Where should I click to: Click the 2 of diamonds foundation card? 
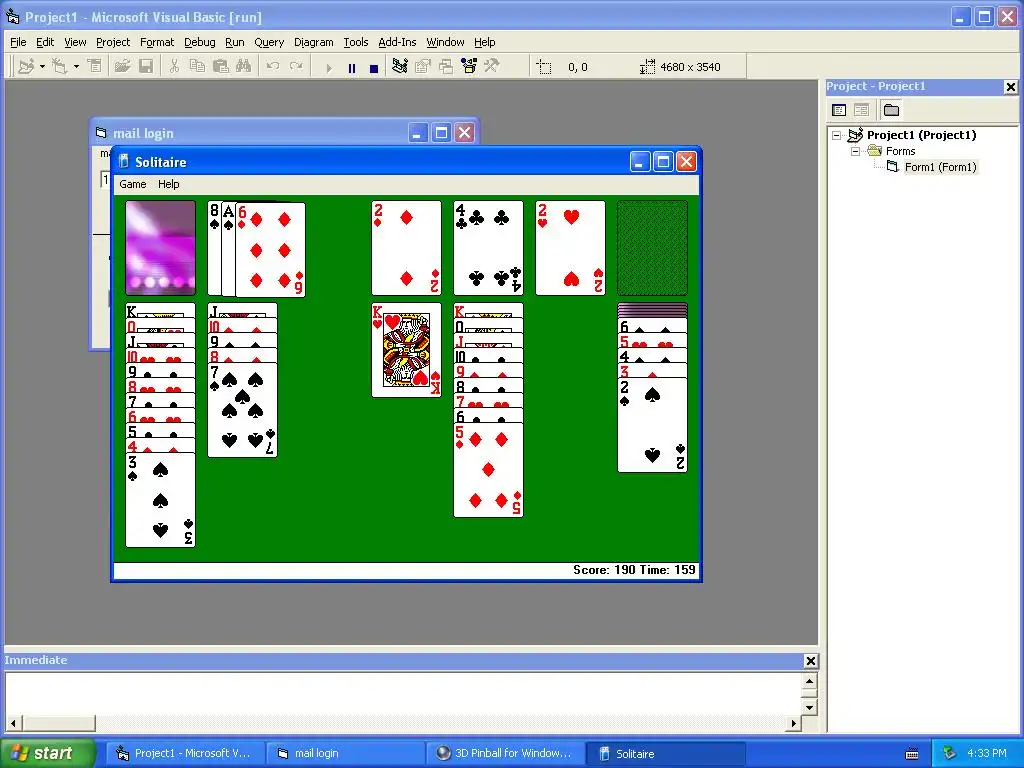(x=406, y=248)
